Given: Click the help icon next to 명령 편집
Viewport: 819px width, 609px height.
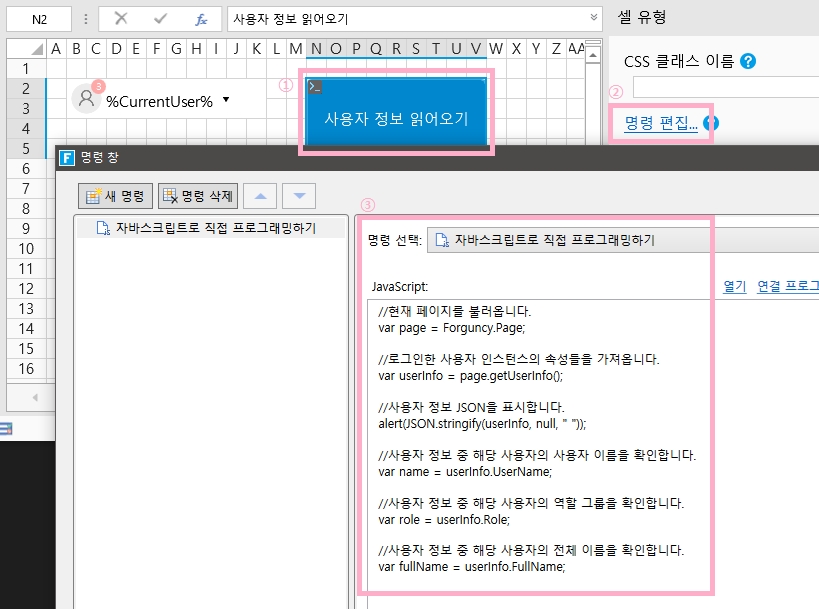Looking at the screenshot, I should coord(711,124).
